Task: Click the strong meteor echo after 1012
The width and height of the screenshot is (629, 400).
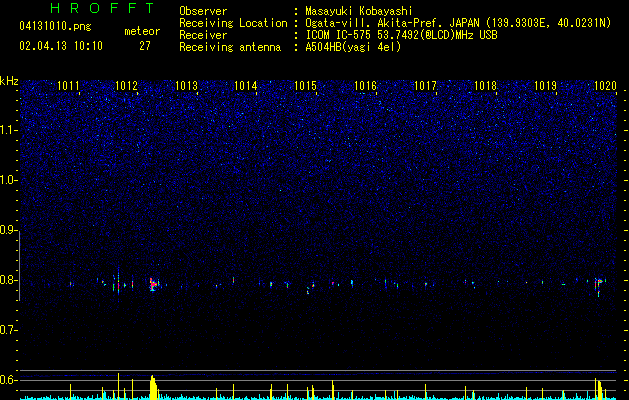Action: pyautogui.click(x=153, y=284)
